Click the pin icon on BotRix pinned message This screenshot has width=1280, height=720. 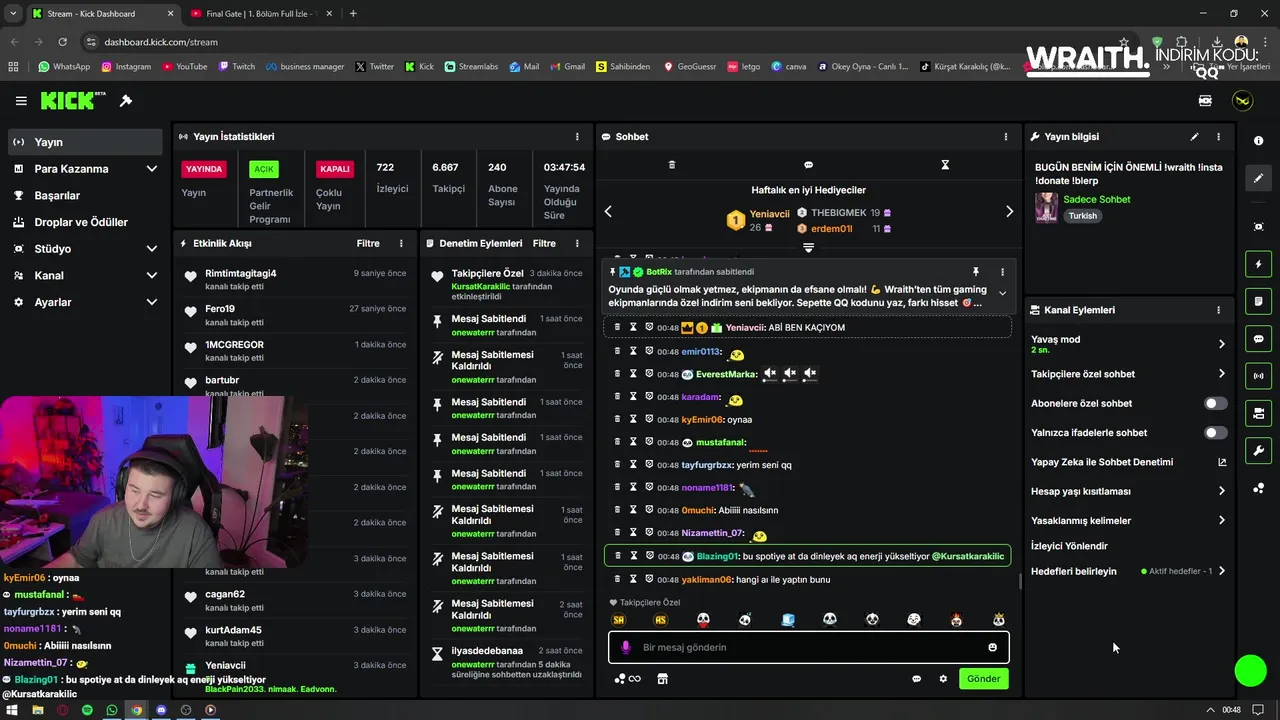click(976, 272)
